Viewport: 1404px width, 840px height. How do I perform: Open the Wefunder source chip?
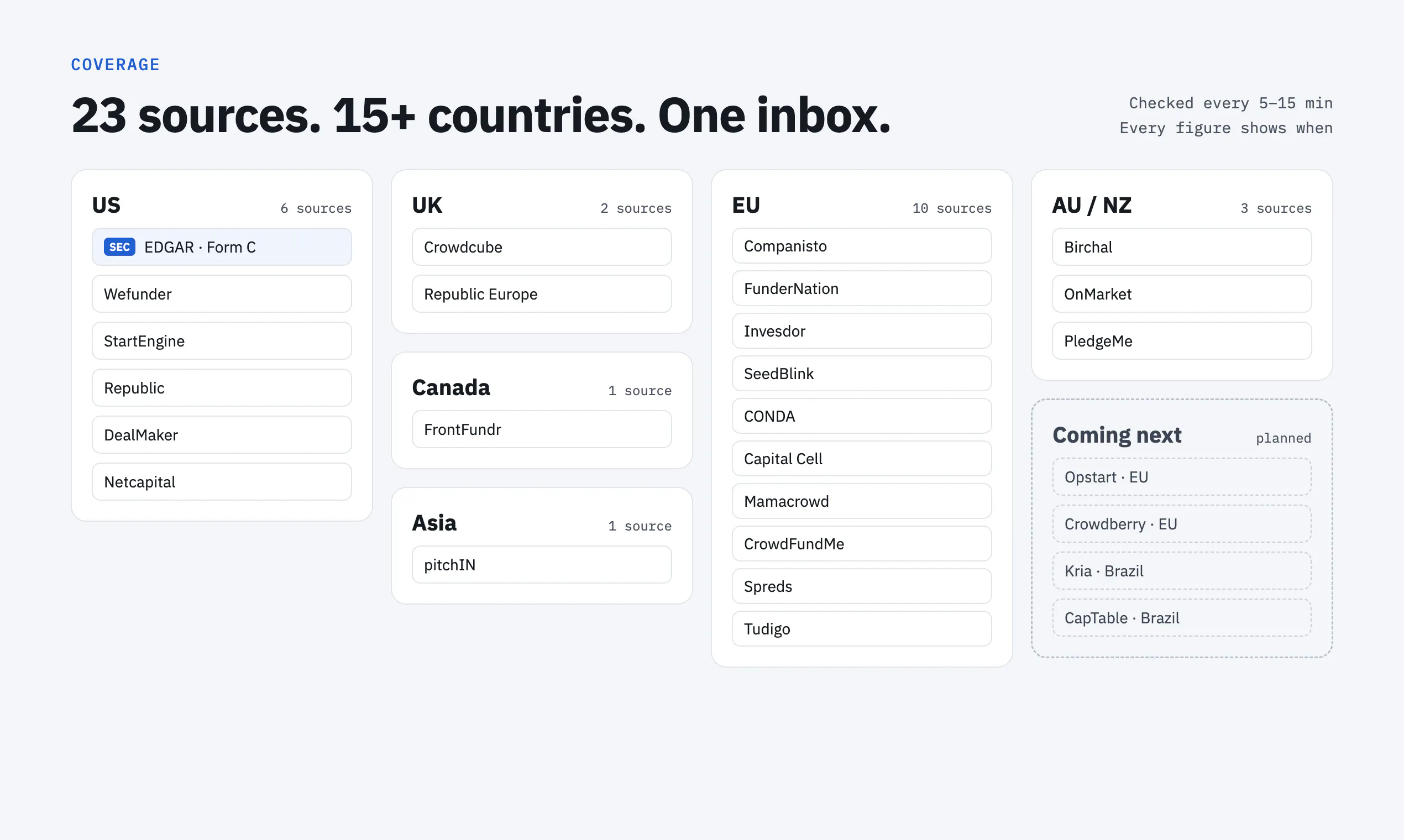tap(222, 294)
